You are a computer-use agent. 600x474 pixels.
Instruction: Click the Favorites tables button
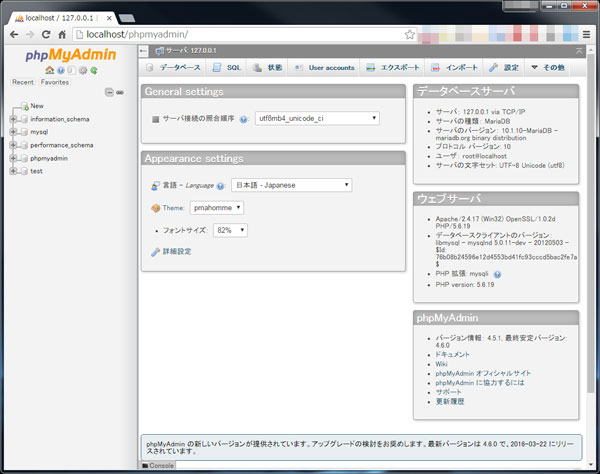tap(55, 82)
